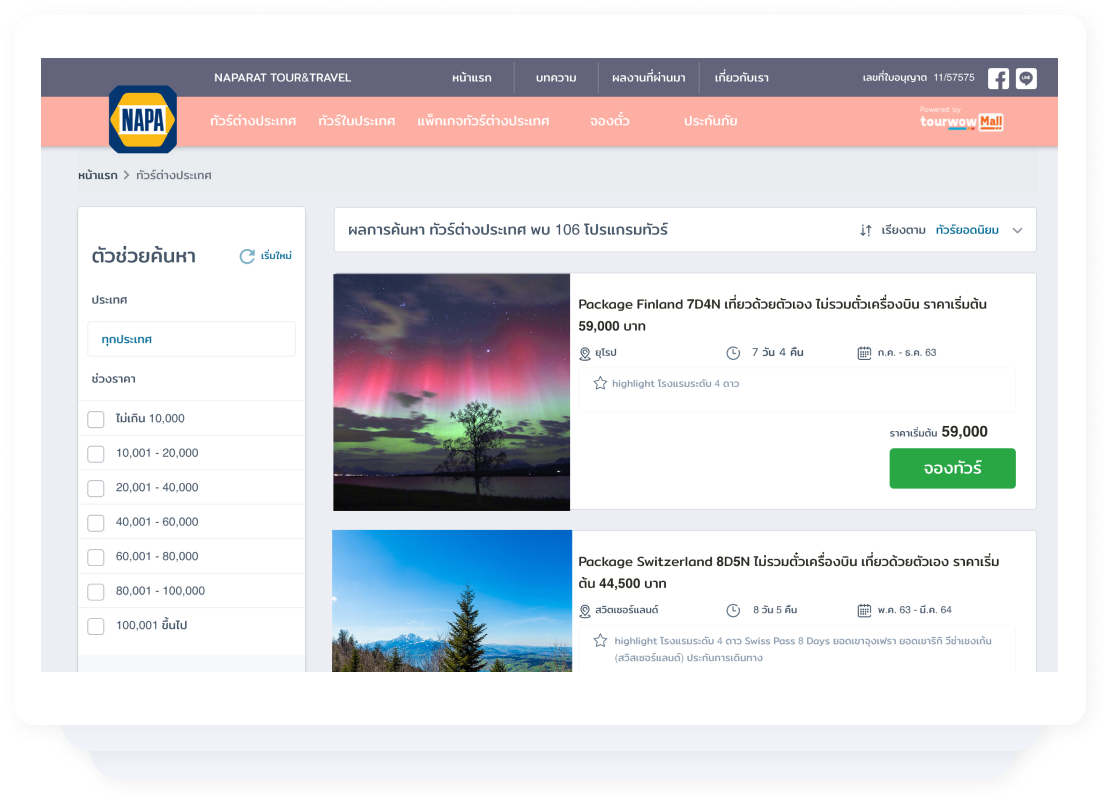Image resolution: width=1109 pixels, height=804 pixels.
Task: Open the LINE contact icon
Action: (1026, 78)
